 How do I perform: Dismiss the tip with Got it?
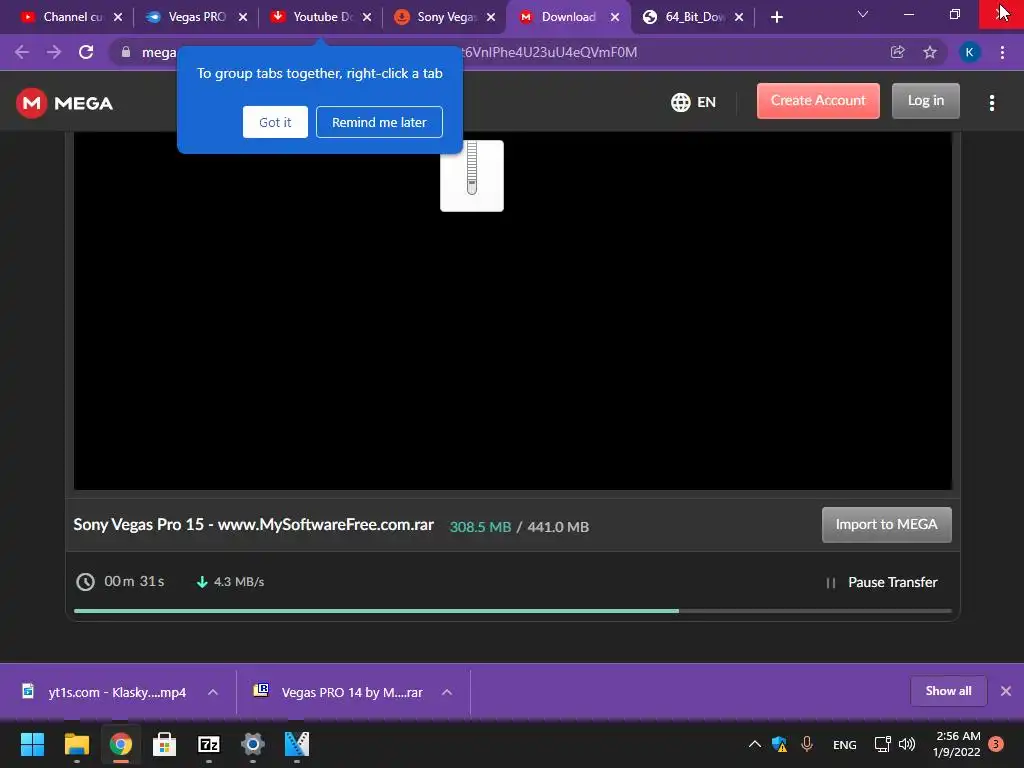point(275,122)
